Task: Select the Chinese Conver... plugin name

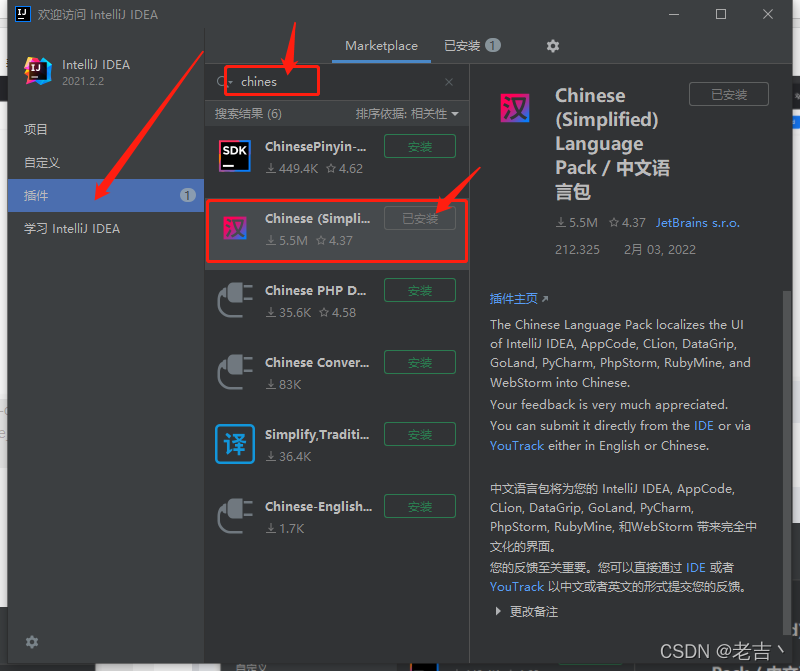Action: (317, 363)
